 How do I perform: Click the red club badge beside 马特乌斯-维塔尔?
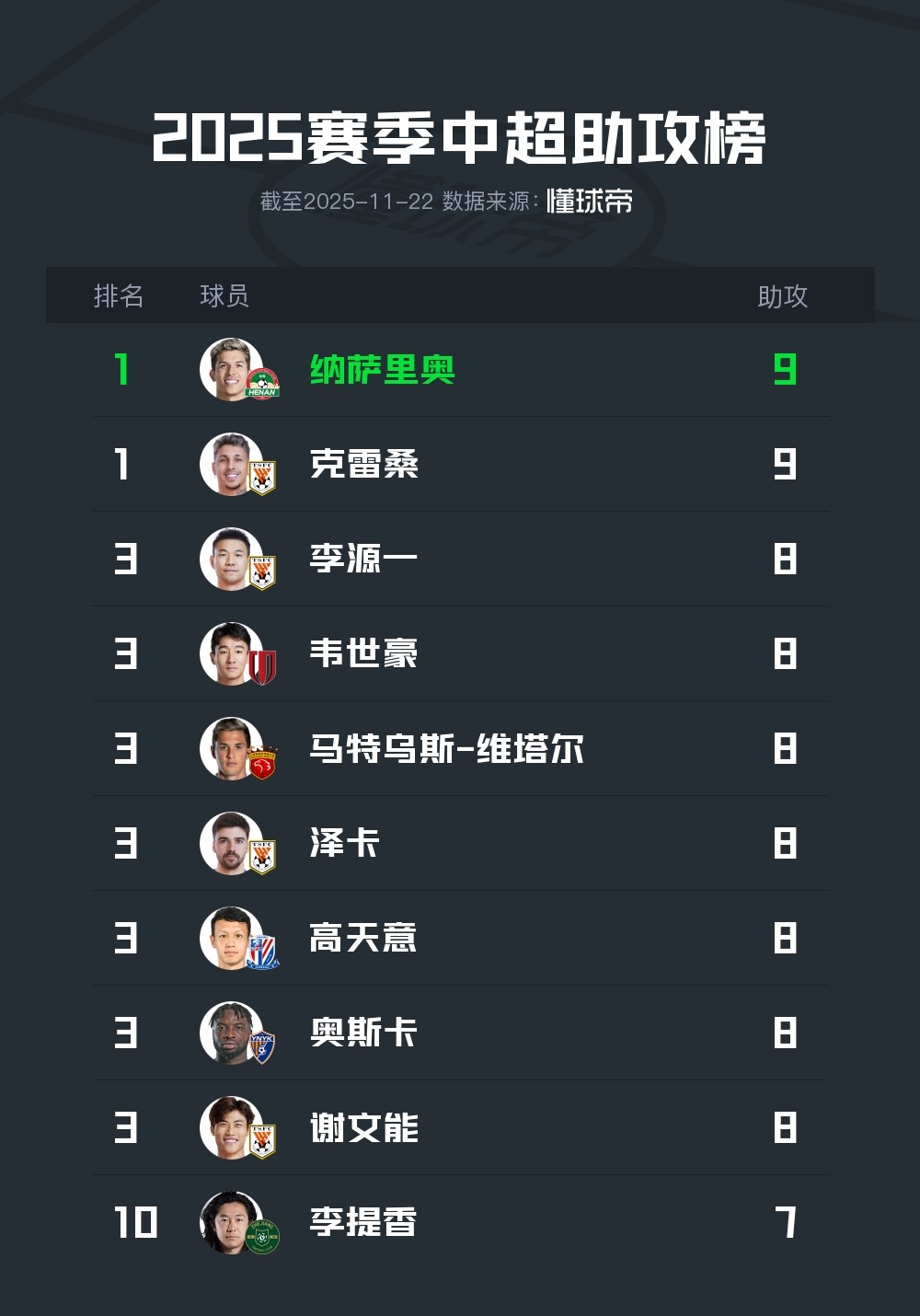262,763
